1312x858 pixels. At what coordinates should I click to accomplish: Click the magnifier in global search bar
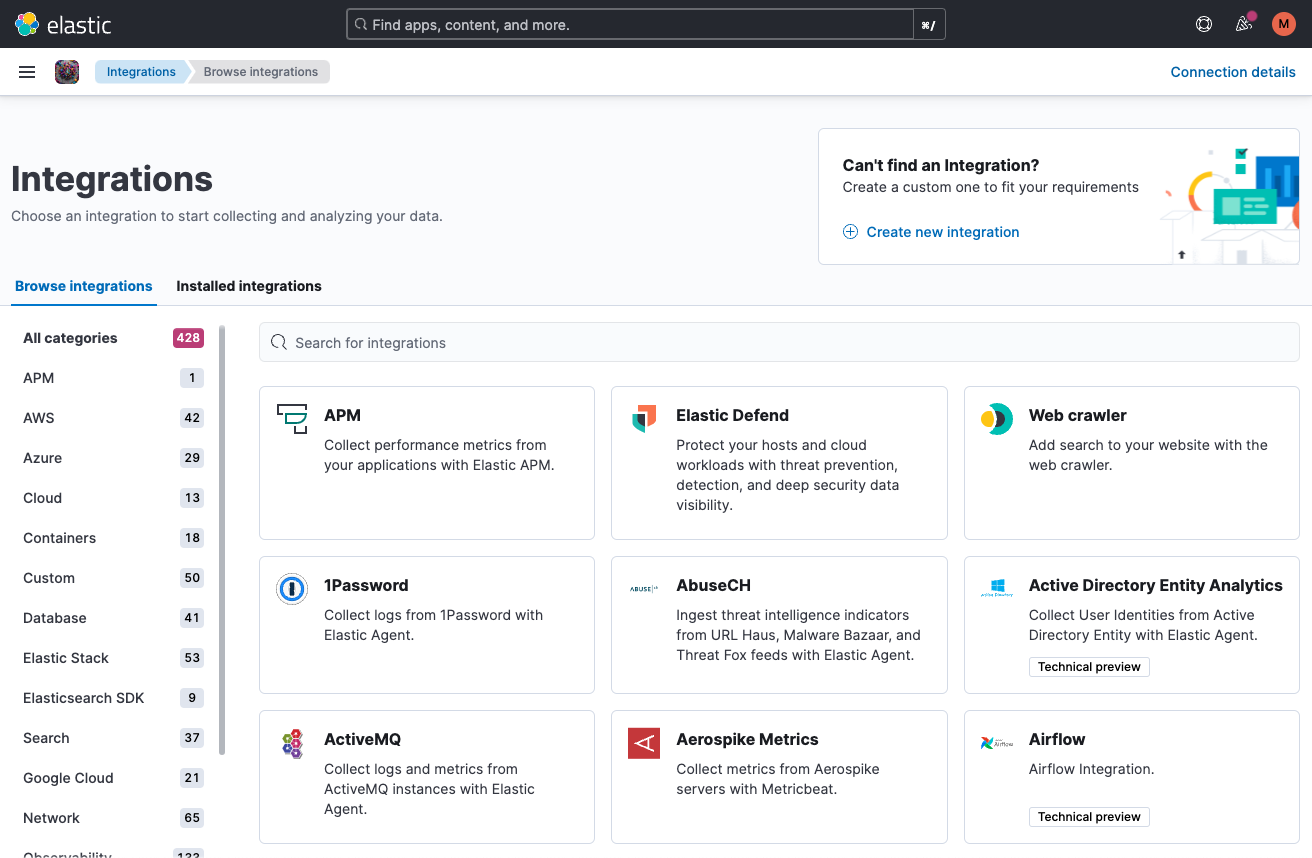pos(360,25)
